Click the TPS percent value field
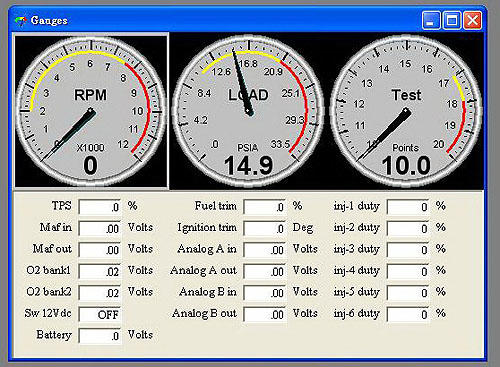 click(100, 207)
